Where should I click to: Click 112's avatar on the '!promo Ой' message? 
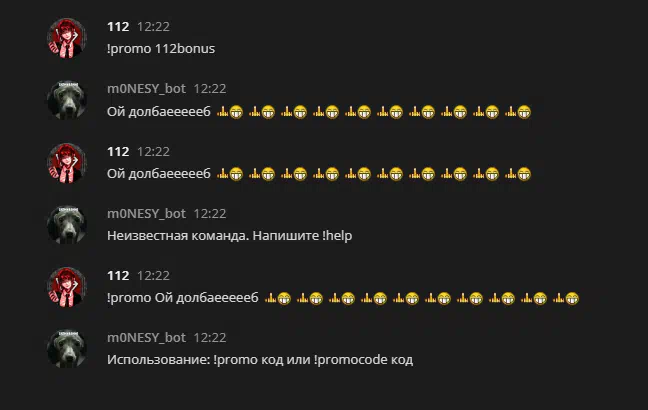tap(67, 287)
